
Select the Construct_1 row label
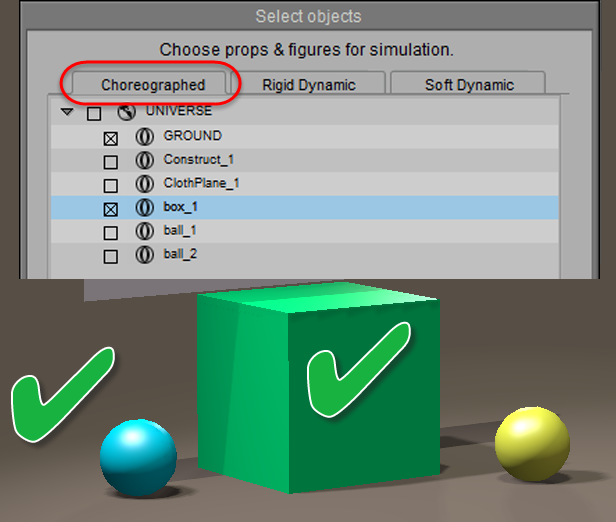[x=199, y=159]
